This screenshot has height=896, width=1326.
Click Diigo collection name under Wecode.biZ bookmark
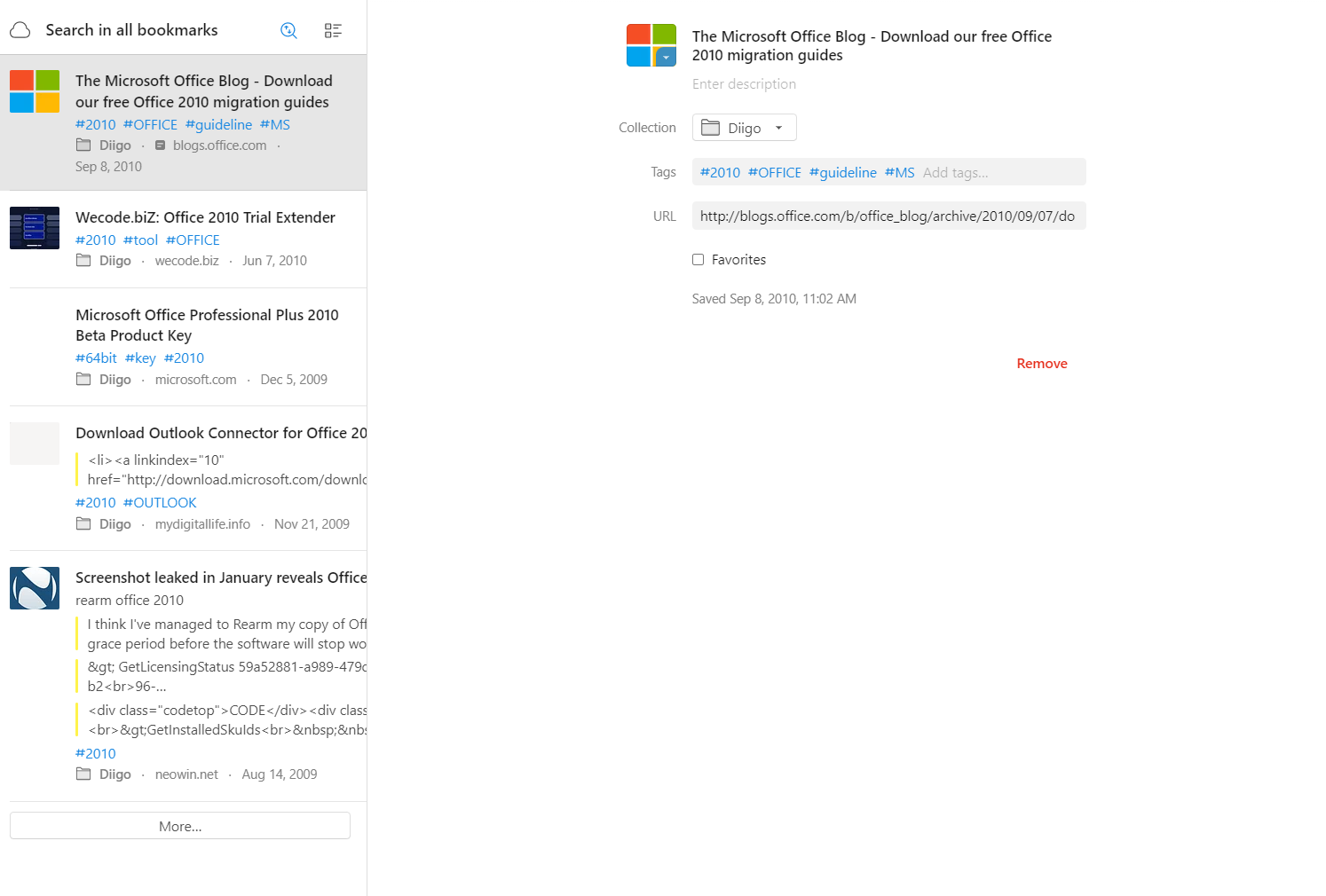point(115,261)
